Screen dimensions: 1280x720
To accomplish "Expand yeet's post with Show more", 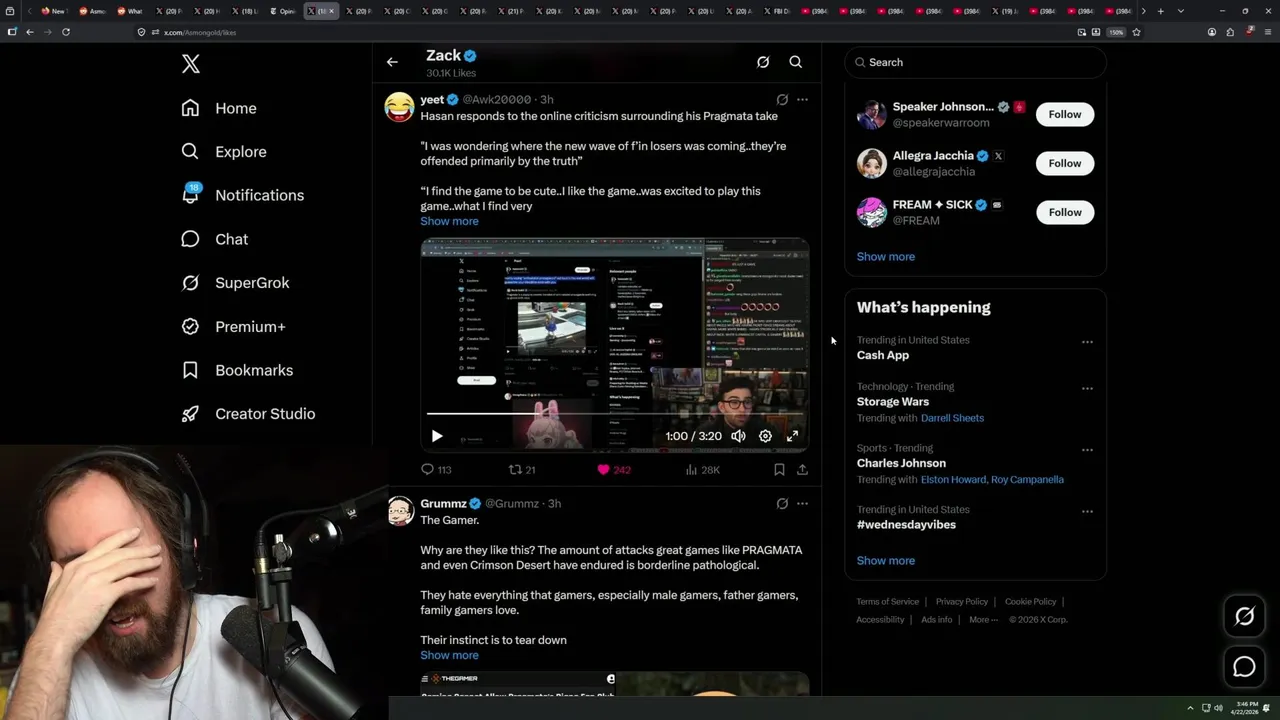I will click(x=449, y=221).
